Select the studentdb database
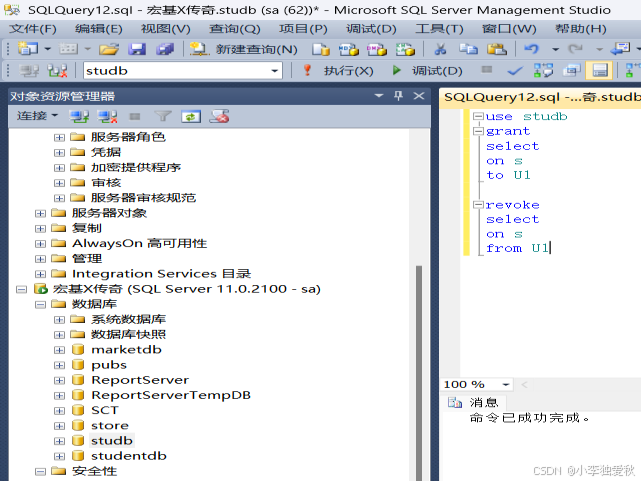Image resolution: width=641 pixels, height=482 pixels. tap(129, 456)
